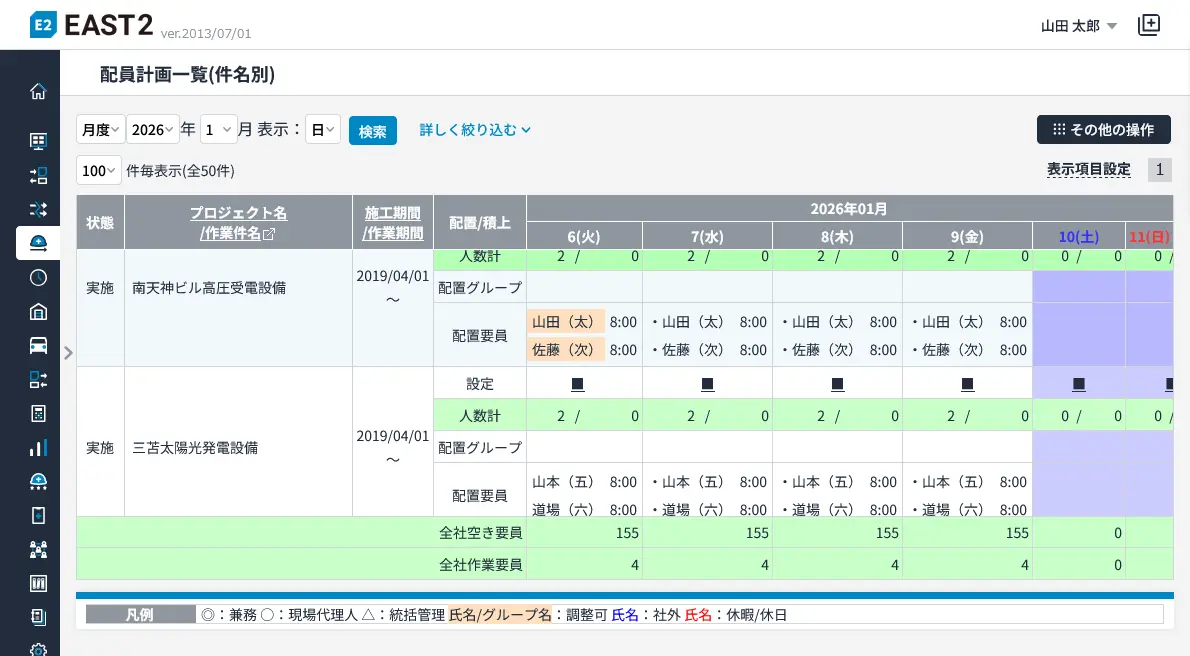
Task: Open the 月度 dropdown
Action: 100,130
